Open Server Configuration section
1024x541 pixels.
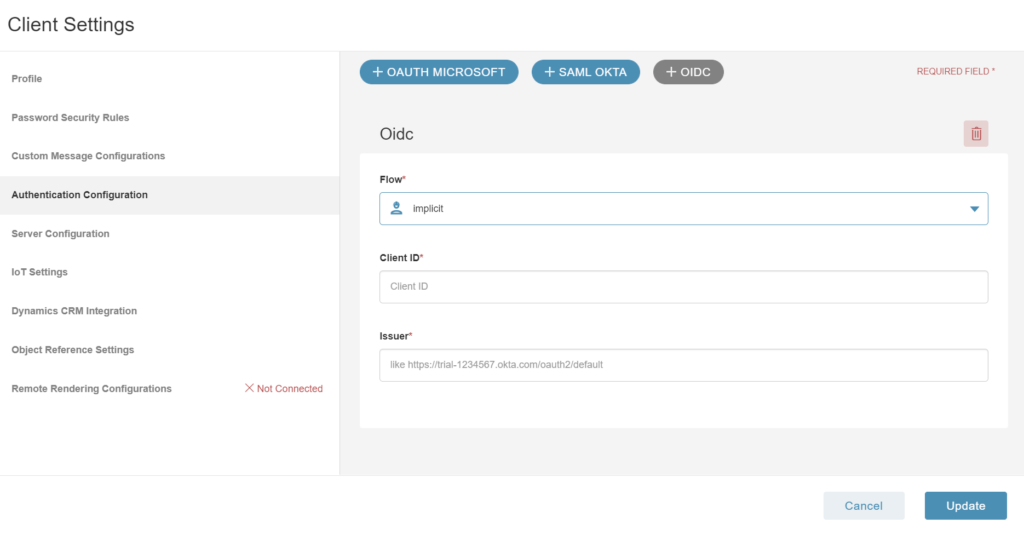click(60, 233)
